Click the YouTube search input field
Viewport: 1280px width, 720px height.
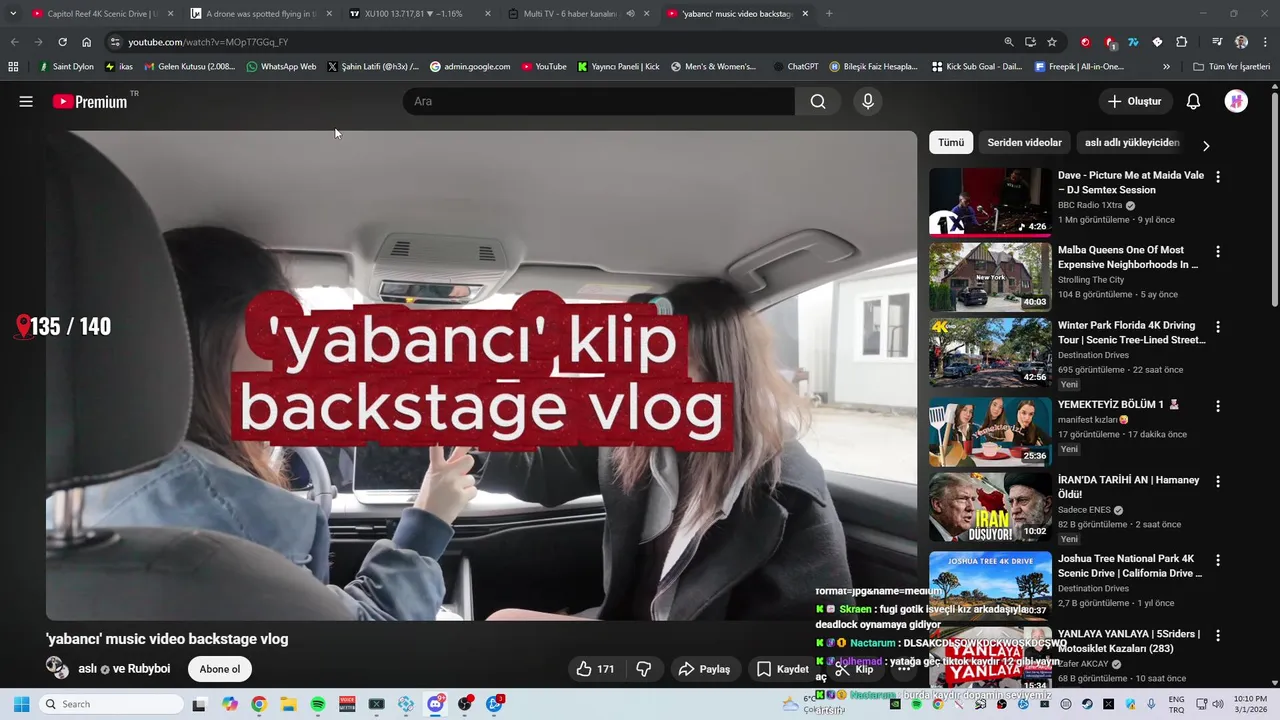pyautogui.click(x=599, y=101)
